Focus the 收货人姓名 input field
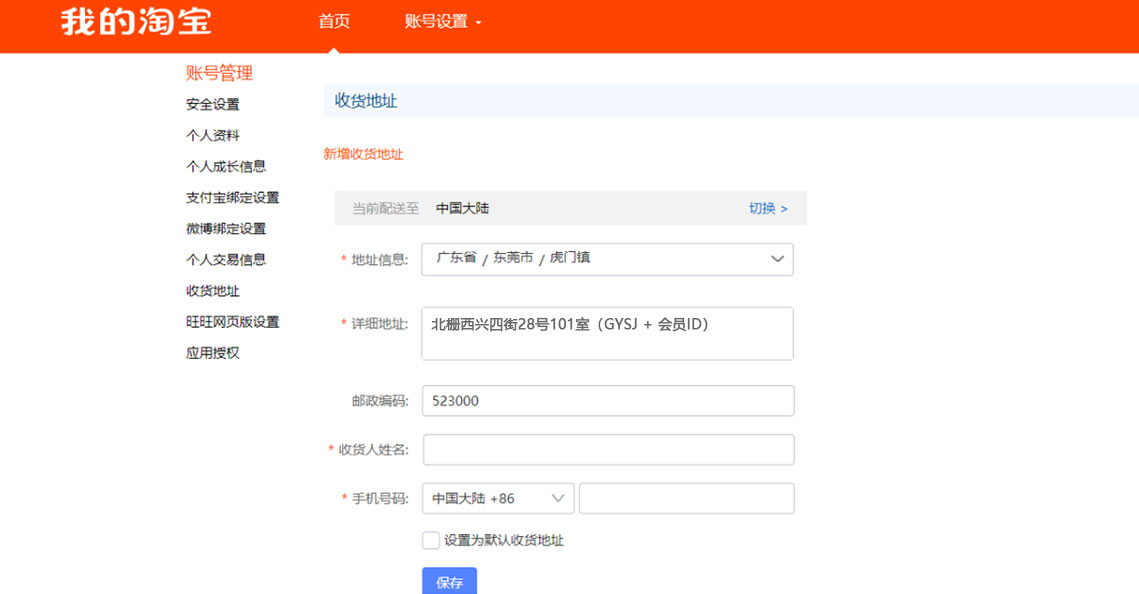Viewport: 1139px width, 594px height. 607,450
